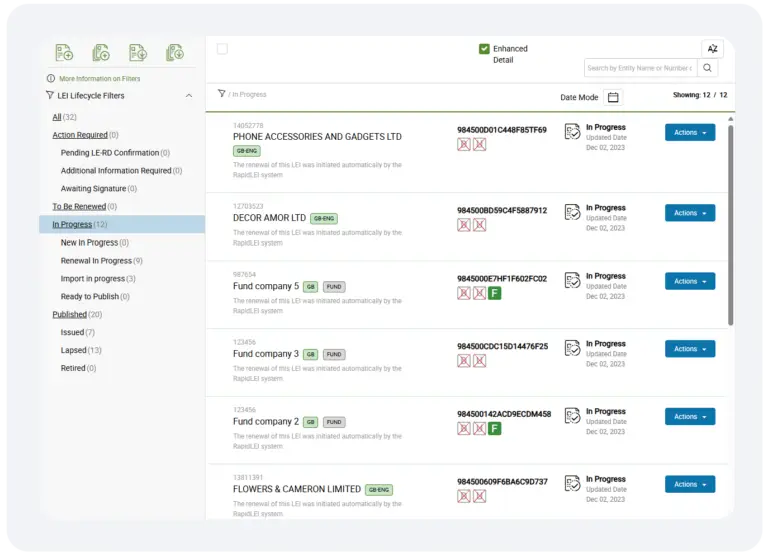This screenshot has height=556, width=768.
Task: Open Actions dropdown for PHONE ACCESSORIES AND GADGETS
Action: coord(689,132)
